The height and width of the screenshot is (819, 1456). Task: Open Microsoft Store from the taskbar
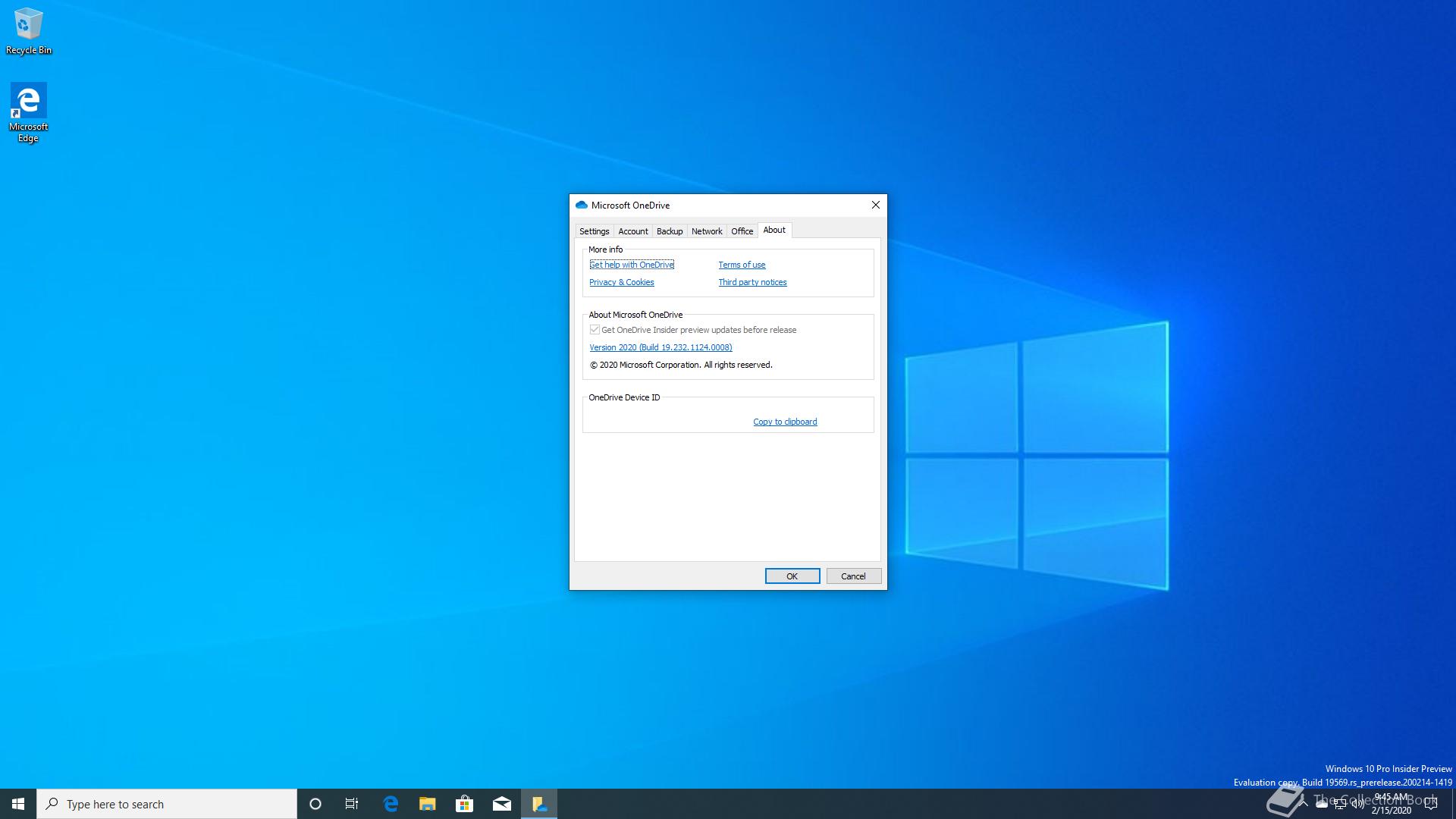click(465, 804)
